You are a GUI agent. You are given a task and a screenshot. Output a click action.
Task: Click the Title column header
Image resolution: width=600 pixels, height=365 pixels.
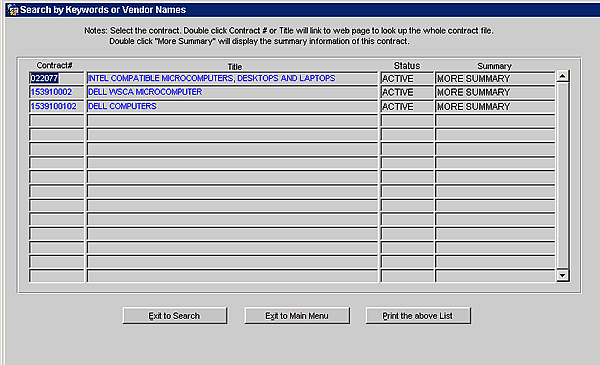235,67
